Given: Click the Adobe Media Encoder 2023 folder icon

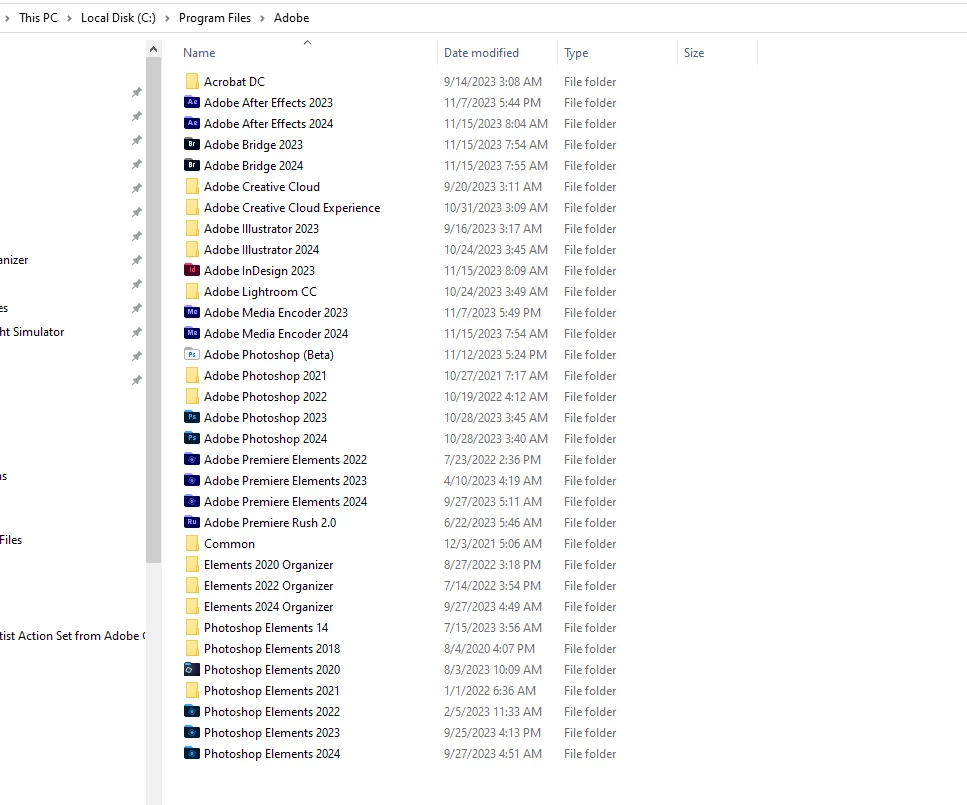Looking at the screenshot, I should (192, 312).
